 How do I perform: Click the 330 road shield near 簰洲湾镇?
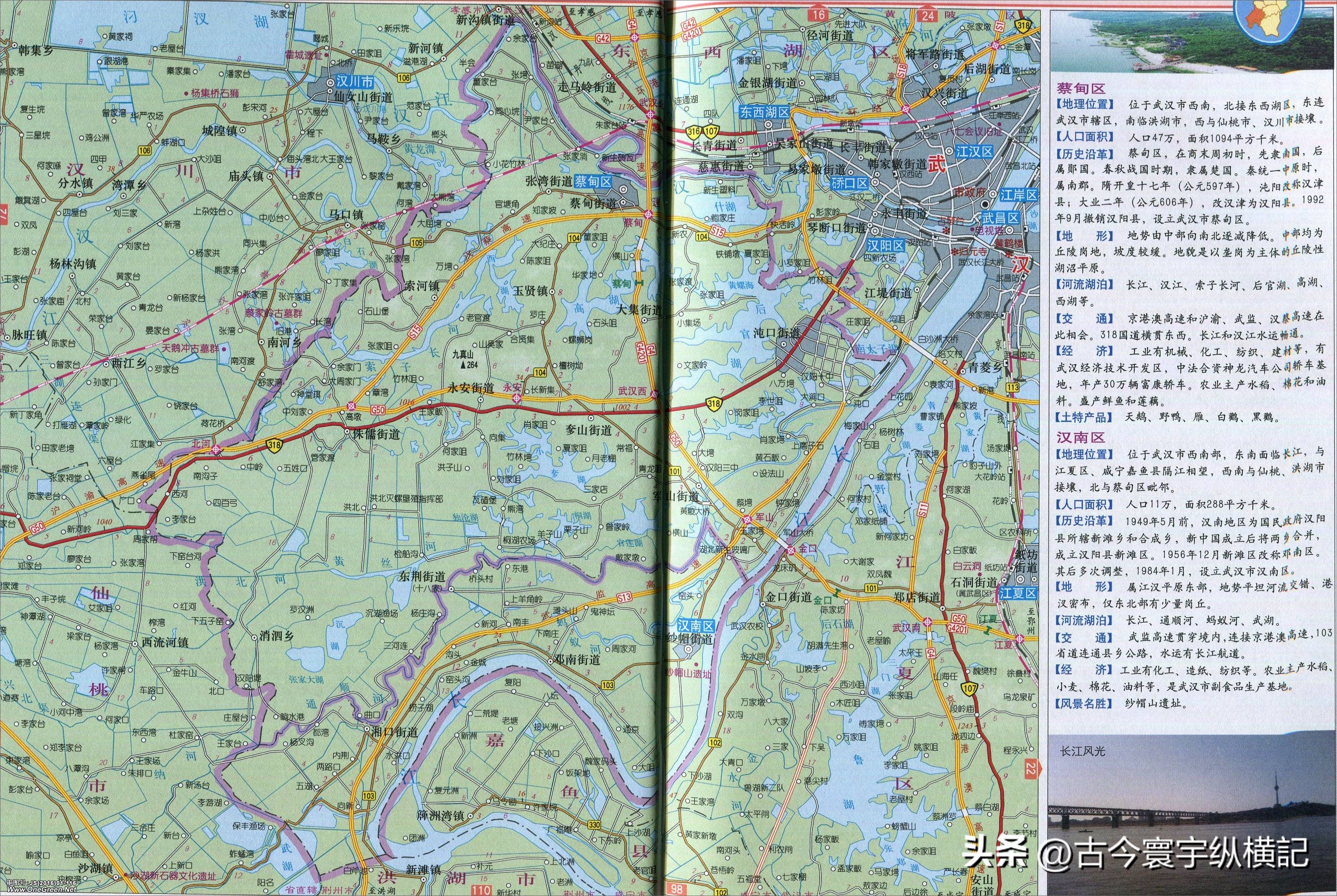[x=594, y=824]
